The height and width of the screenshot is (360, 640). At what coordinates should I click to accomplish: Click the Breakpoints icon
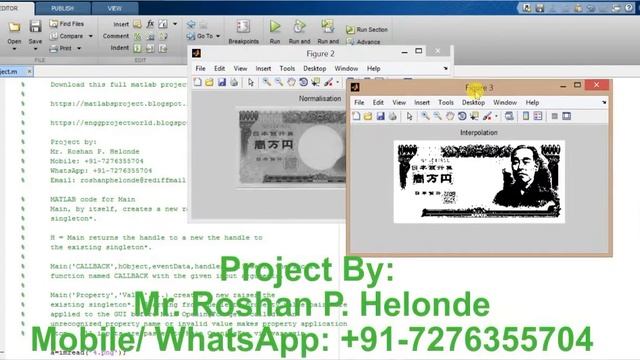[243, 27]
